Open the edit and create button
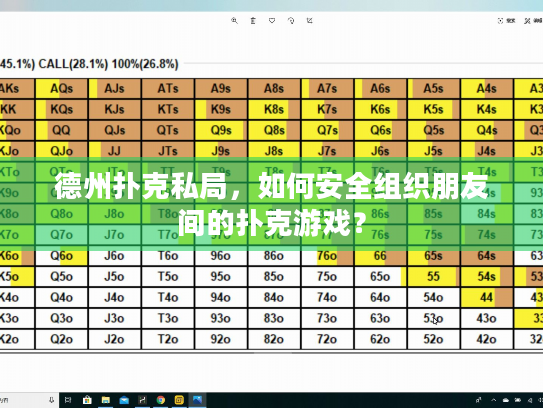Image resolution: width=543 pixels, height=408 pixels. (533, 21)
